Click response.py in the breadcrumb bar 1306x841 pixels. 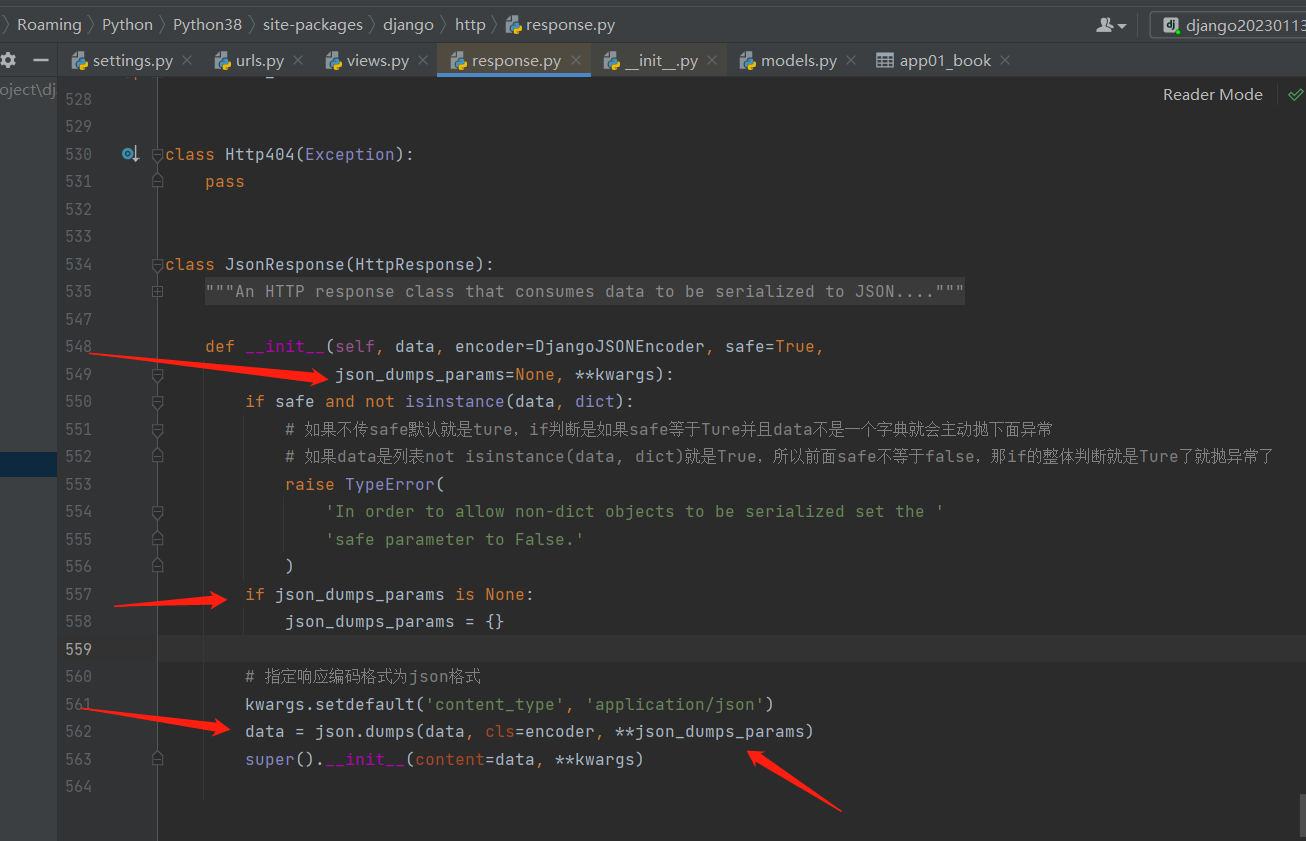coord(561,25)
